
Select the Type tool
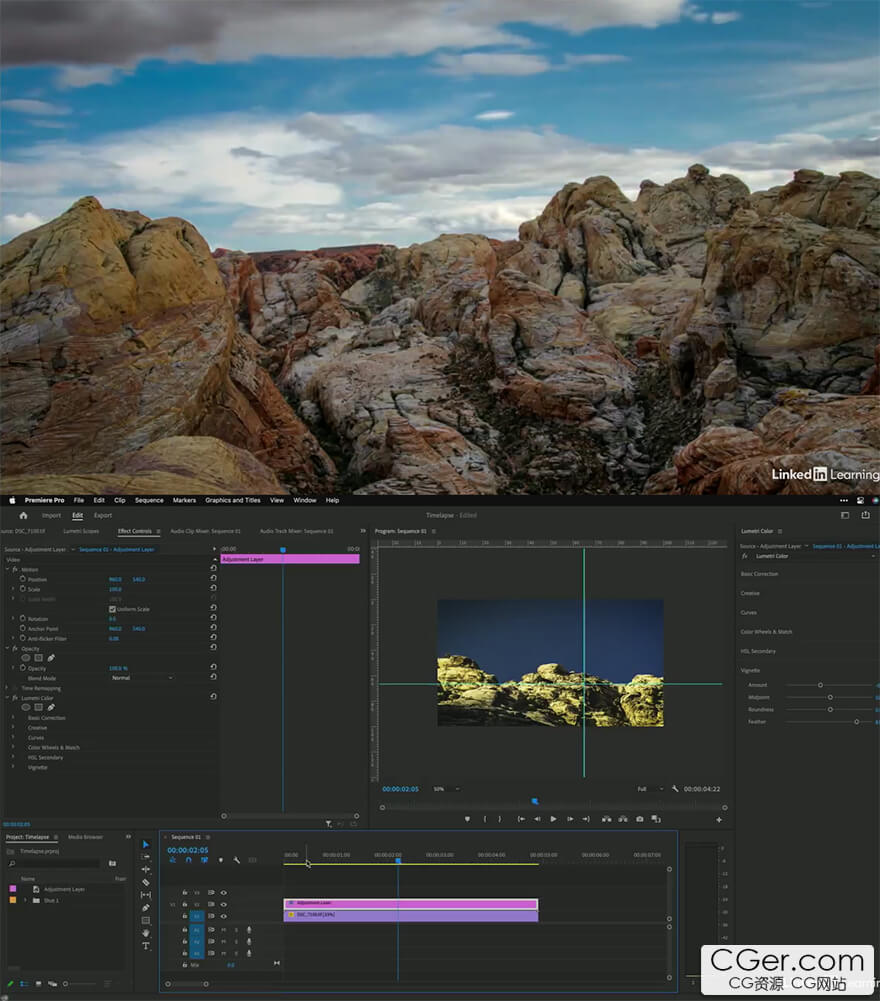click(x=146, y=945)
